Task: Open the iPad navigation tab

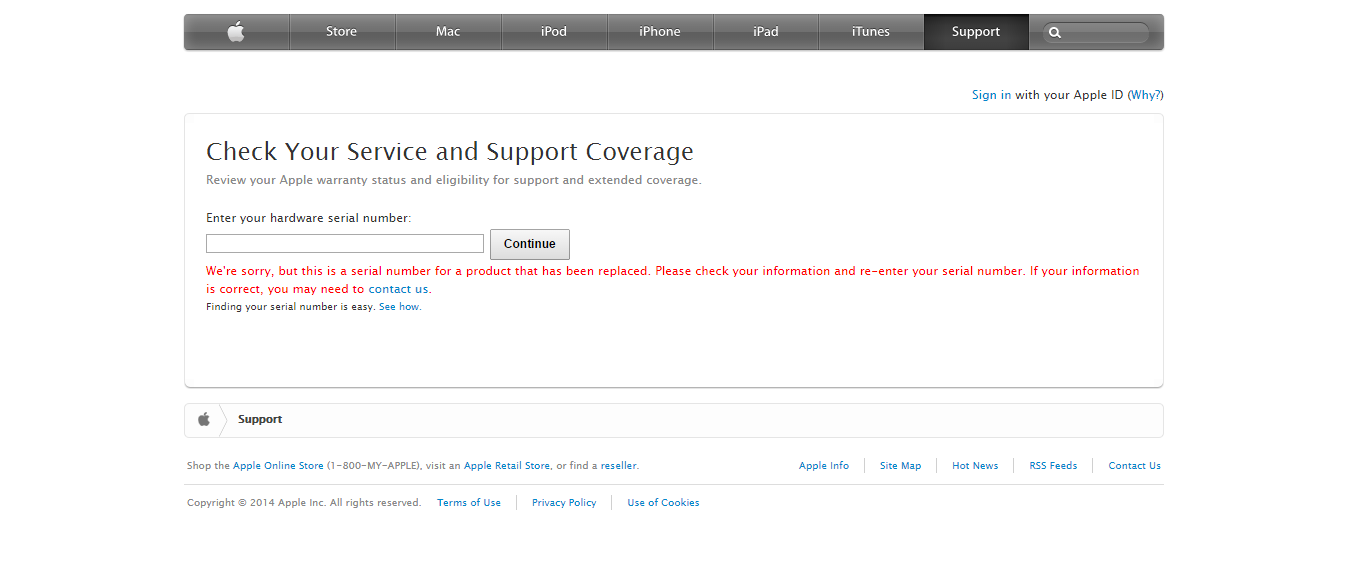Action: [766, 32]
